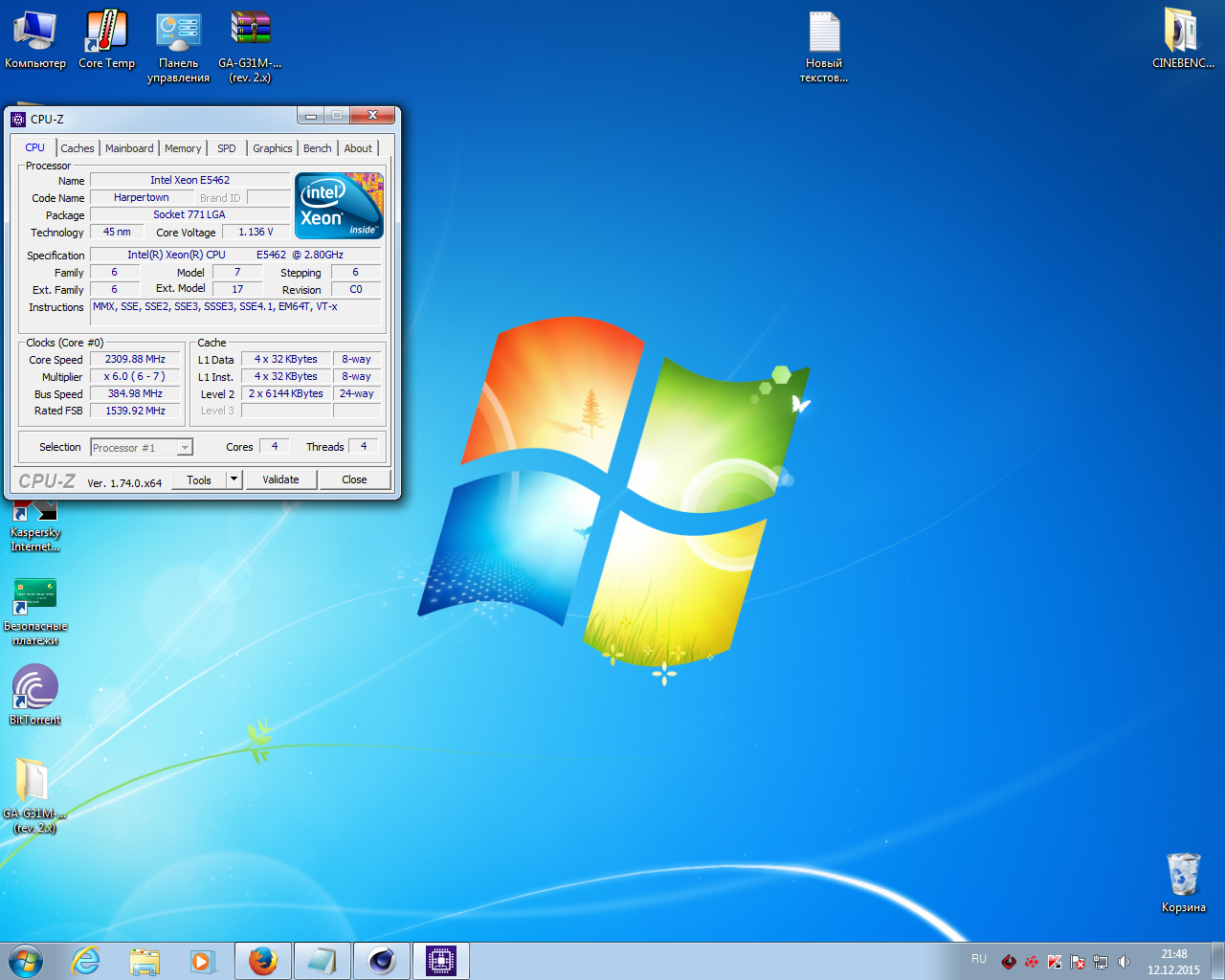Switch to the Caches tab
The height and width of the screenshot is (980, 1225).
(x=78, y=148)
